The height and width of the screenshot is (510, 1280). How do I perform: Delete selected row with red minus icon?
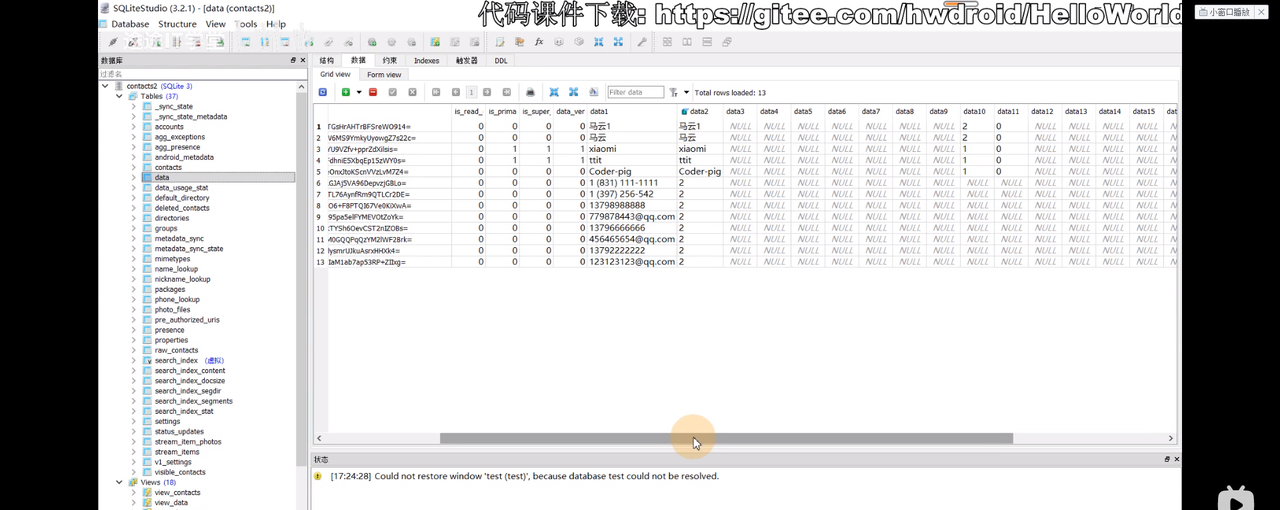(372, 92)
